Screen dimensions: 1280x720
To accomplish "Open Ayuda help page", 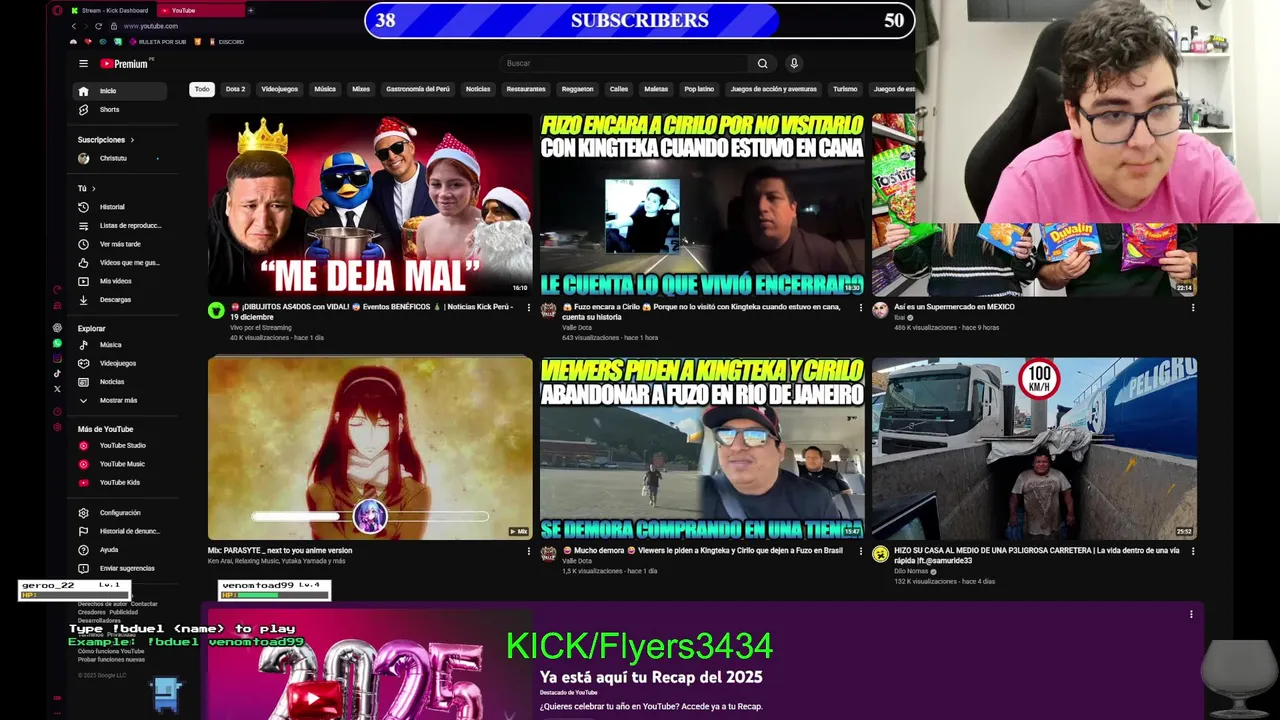I will point(119,550).
